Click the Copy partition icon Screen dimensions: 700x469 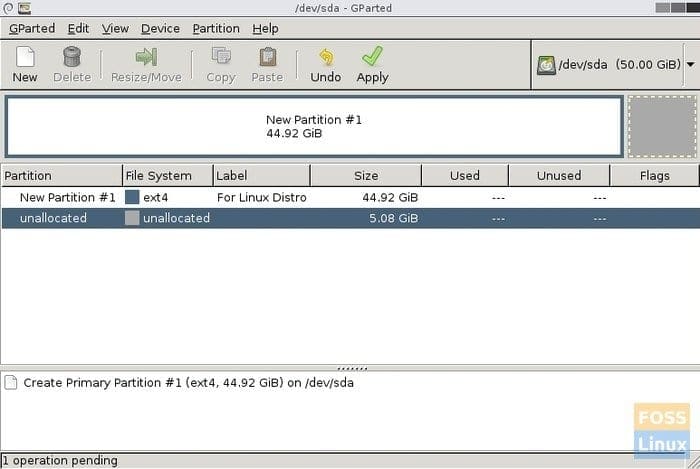221,56
